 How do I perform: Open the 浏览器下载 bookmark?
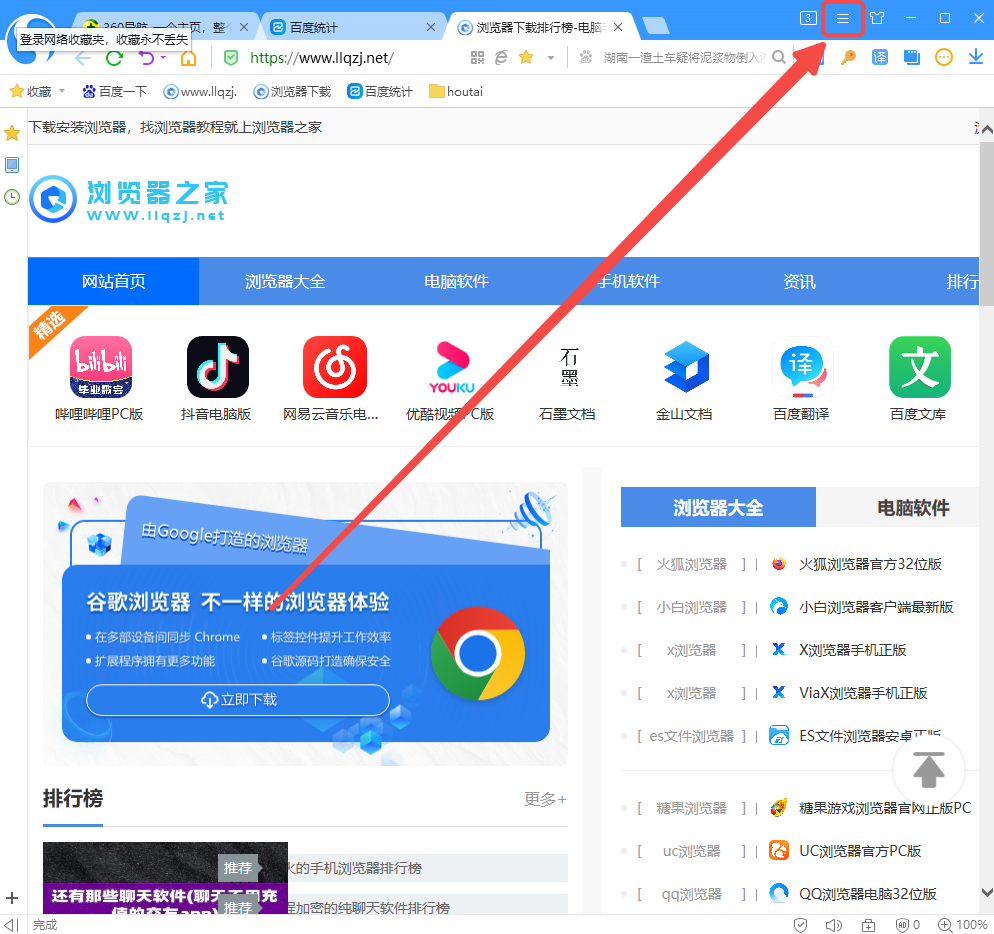click(x=292, y=91)
